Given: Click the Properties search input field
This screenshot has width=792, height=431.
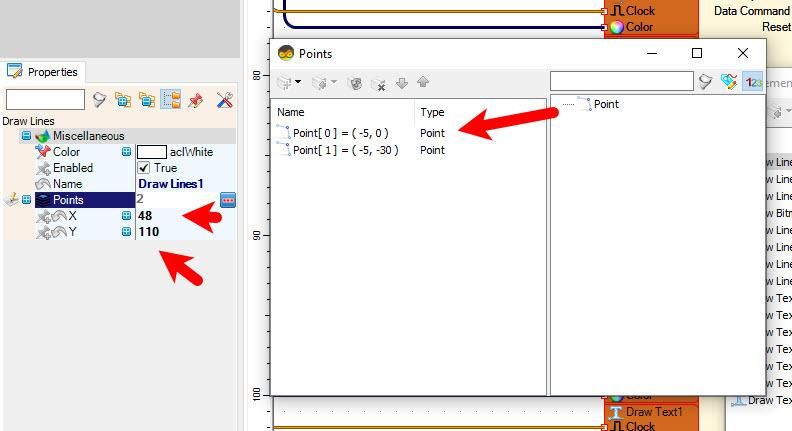Looking at the screenshot, I should [45, 100].
